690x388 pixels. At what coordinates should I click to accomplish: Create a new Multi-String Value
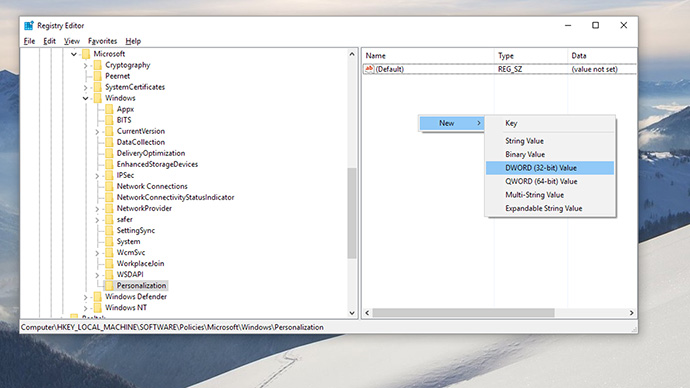pos(550,195)
